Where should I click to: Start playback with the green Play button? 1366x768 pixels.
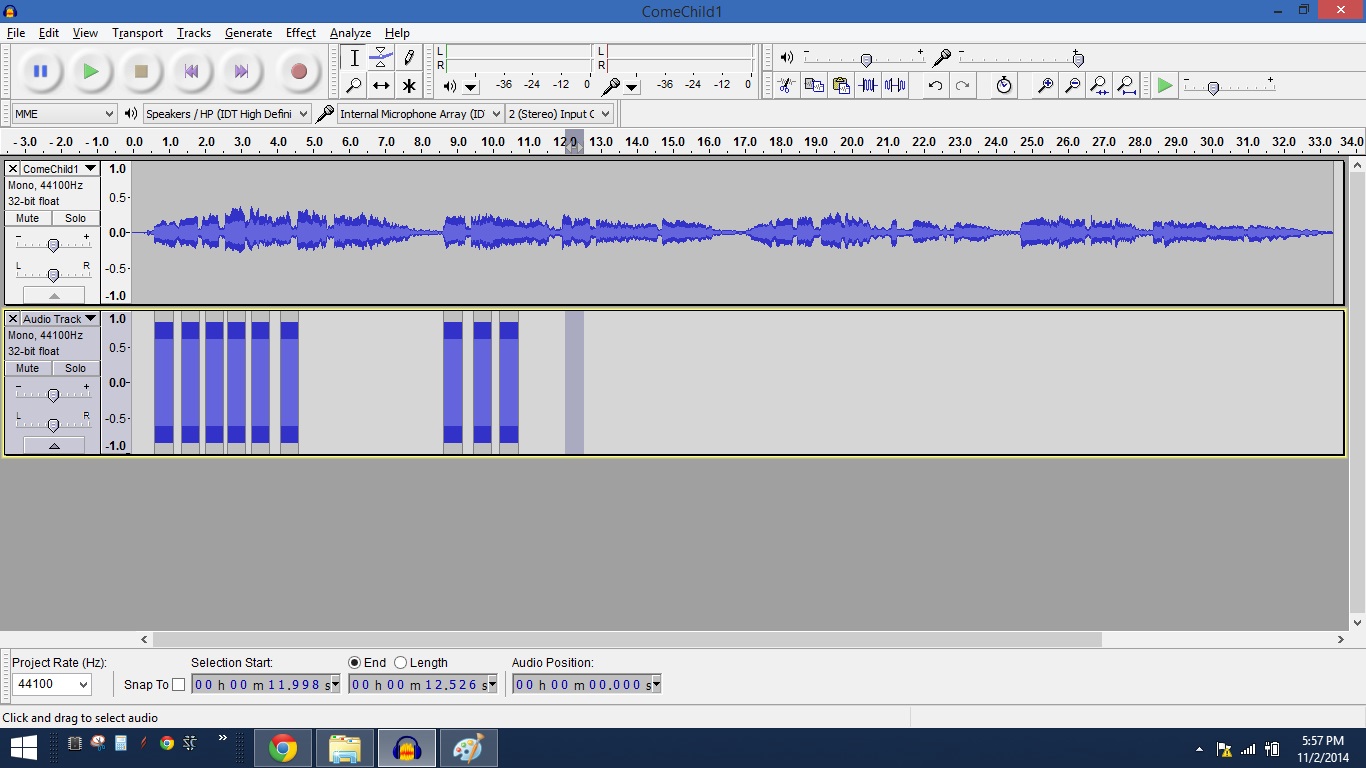coord(91,71)
